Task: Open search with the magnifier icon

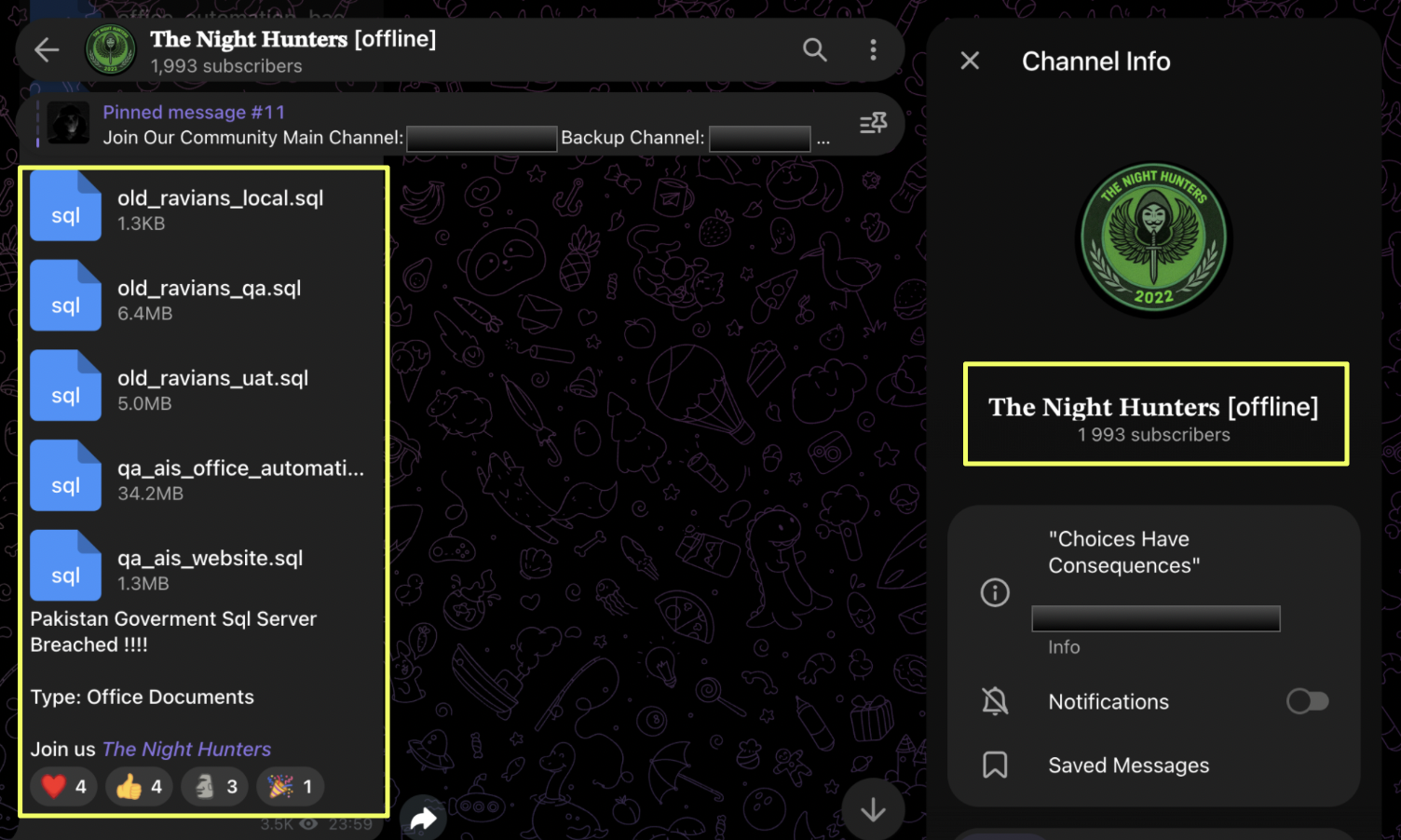Action: 815,49
